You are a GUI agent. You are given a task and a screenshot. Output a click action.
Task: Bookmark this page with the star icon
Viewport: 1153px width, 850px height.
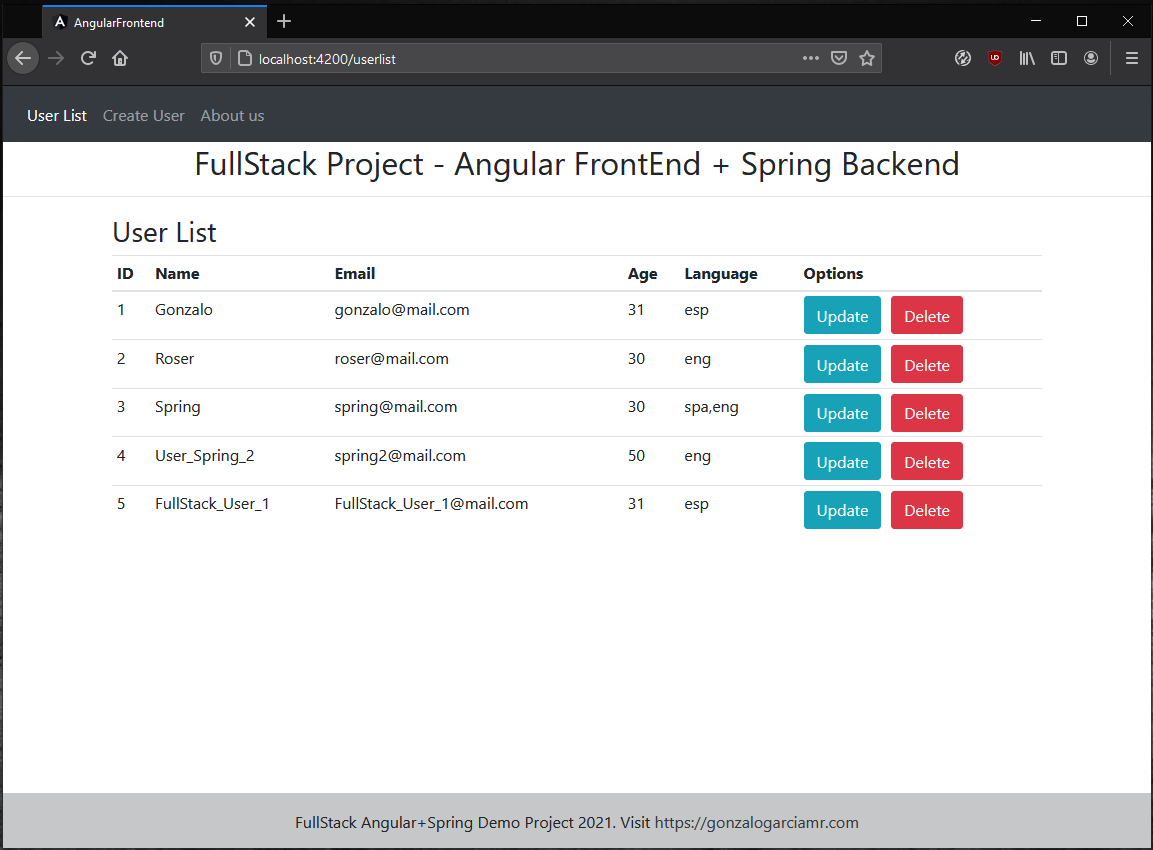click(x=867, y=58)
